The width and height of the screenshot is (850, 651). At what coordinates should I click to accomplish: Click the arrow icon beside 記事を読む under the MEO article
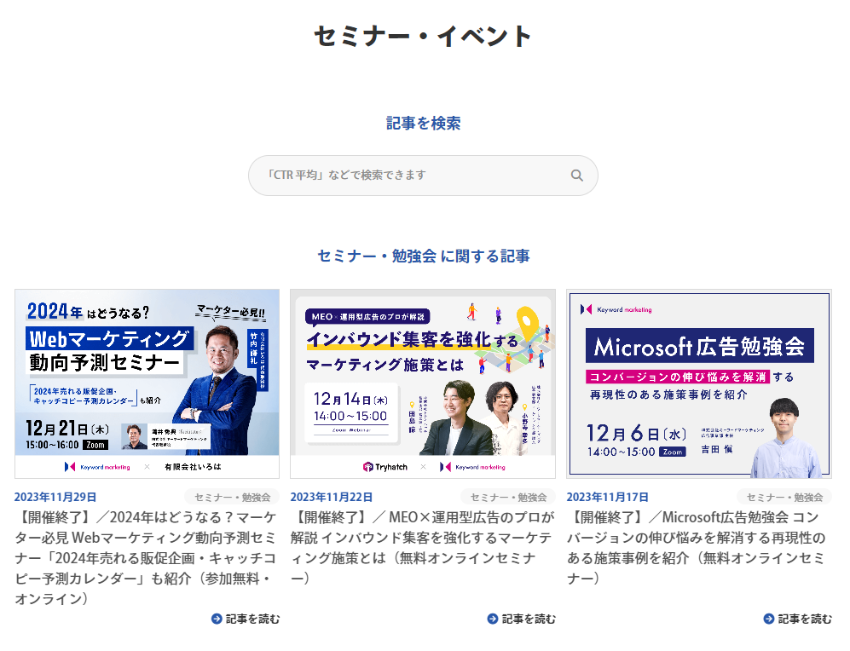493,619
